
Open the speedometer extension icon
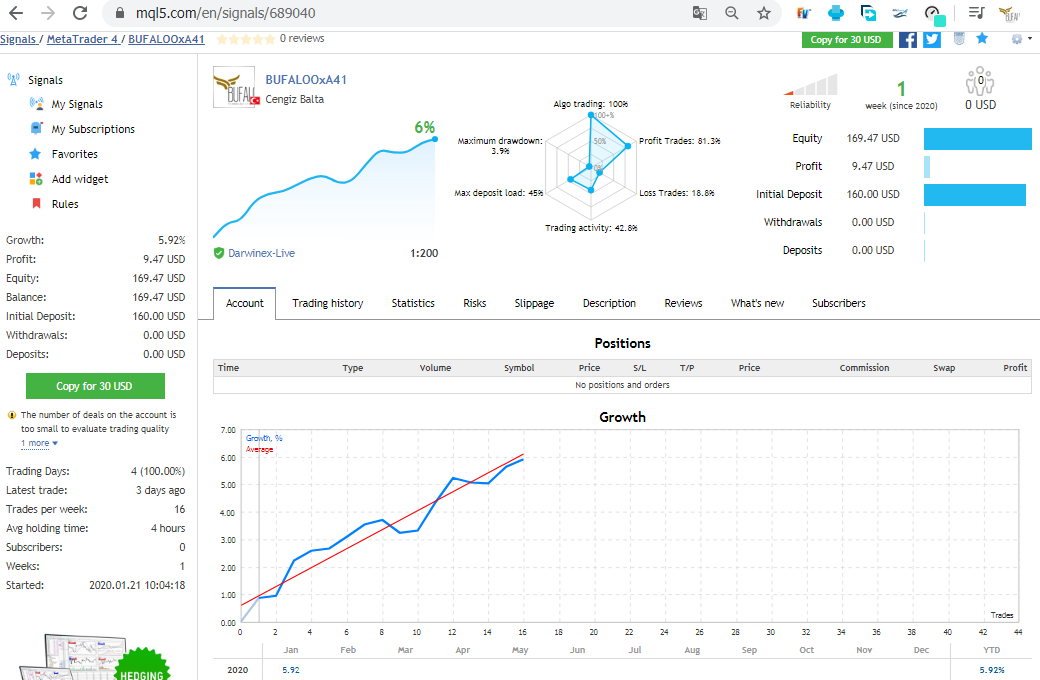click(x=934, y=13)
